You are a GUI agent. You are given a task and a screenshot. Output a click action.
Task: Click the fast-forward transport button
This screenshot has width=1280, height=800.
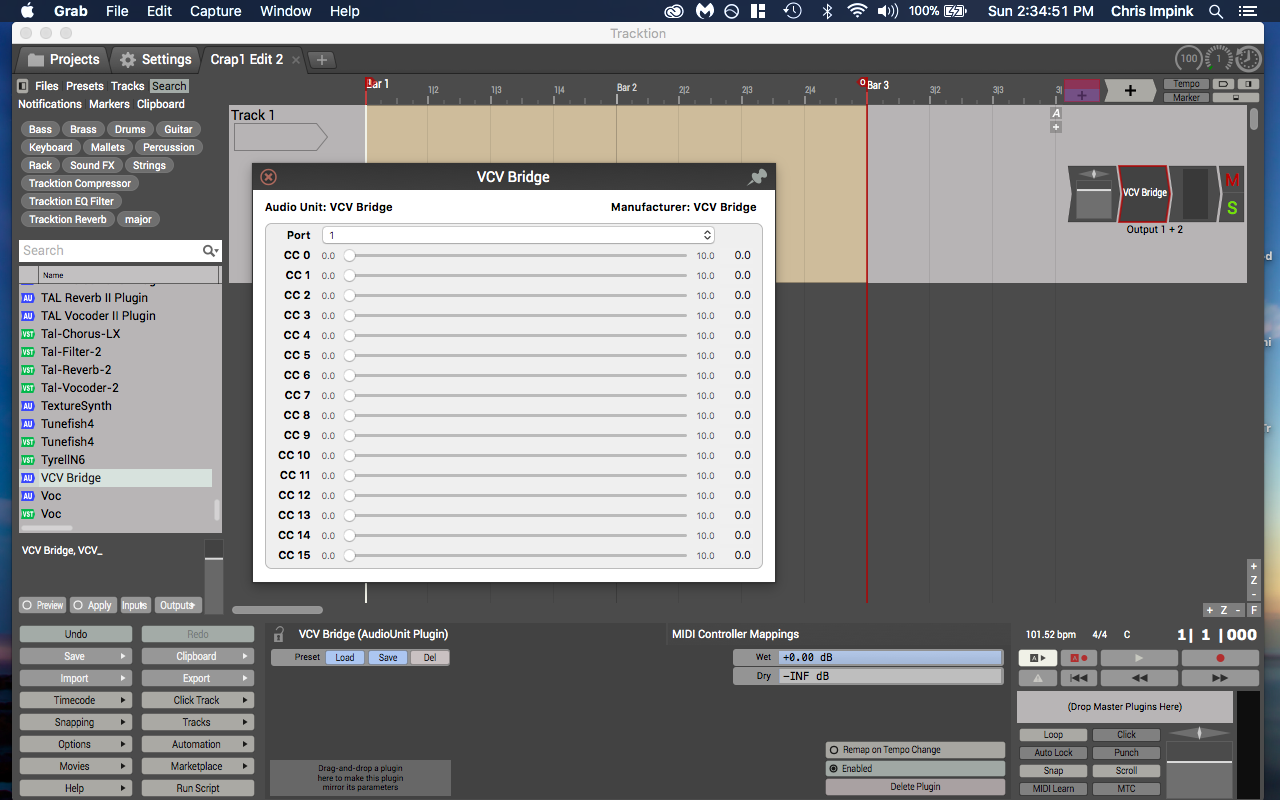point(1220,678)
